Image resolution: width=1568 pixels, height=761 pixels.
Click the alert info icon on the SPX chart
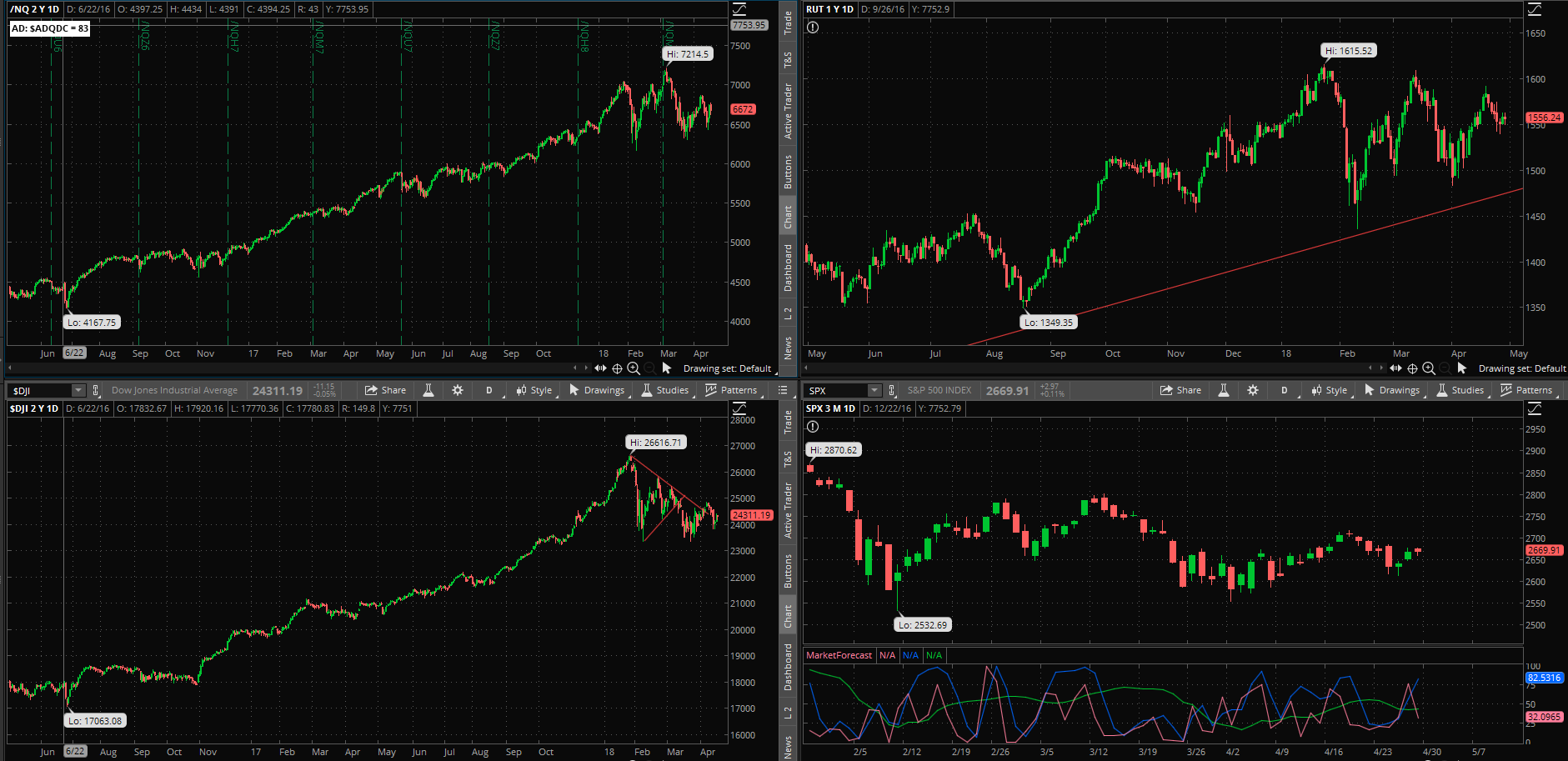coord(813,427)
